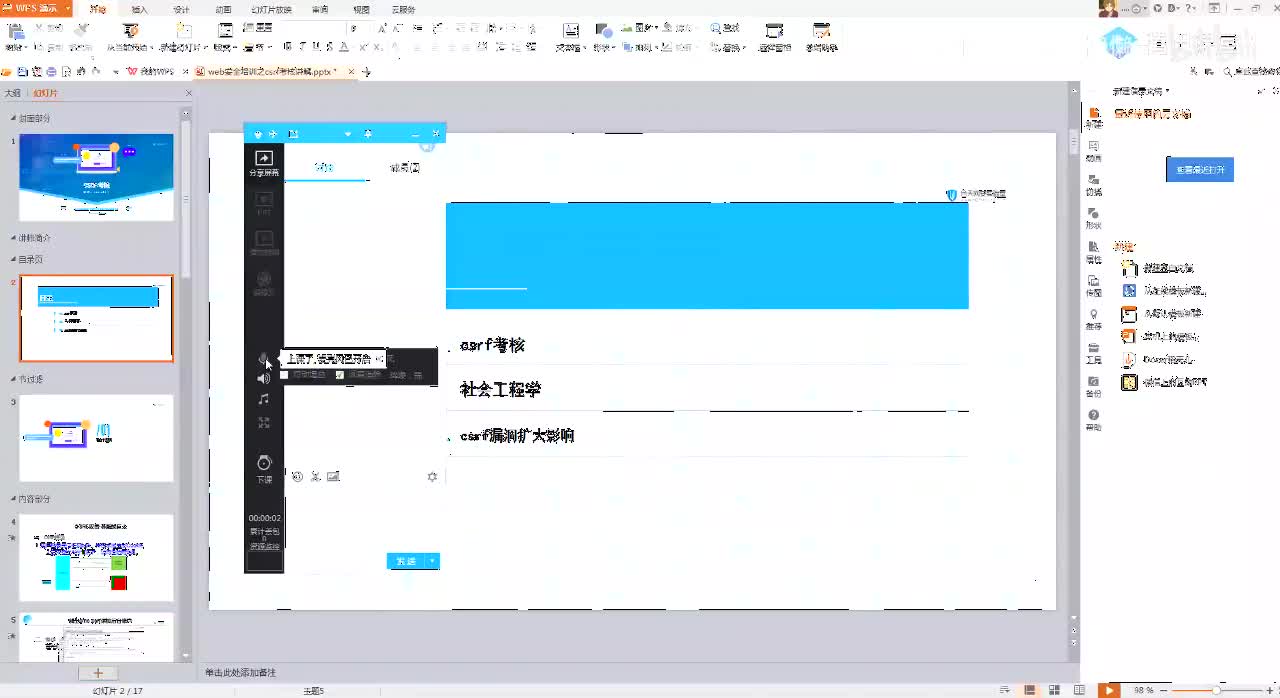Click the paste icon in the ribbon
The width and height of the screenshot is (1280, 698).
coord(16,32)
